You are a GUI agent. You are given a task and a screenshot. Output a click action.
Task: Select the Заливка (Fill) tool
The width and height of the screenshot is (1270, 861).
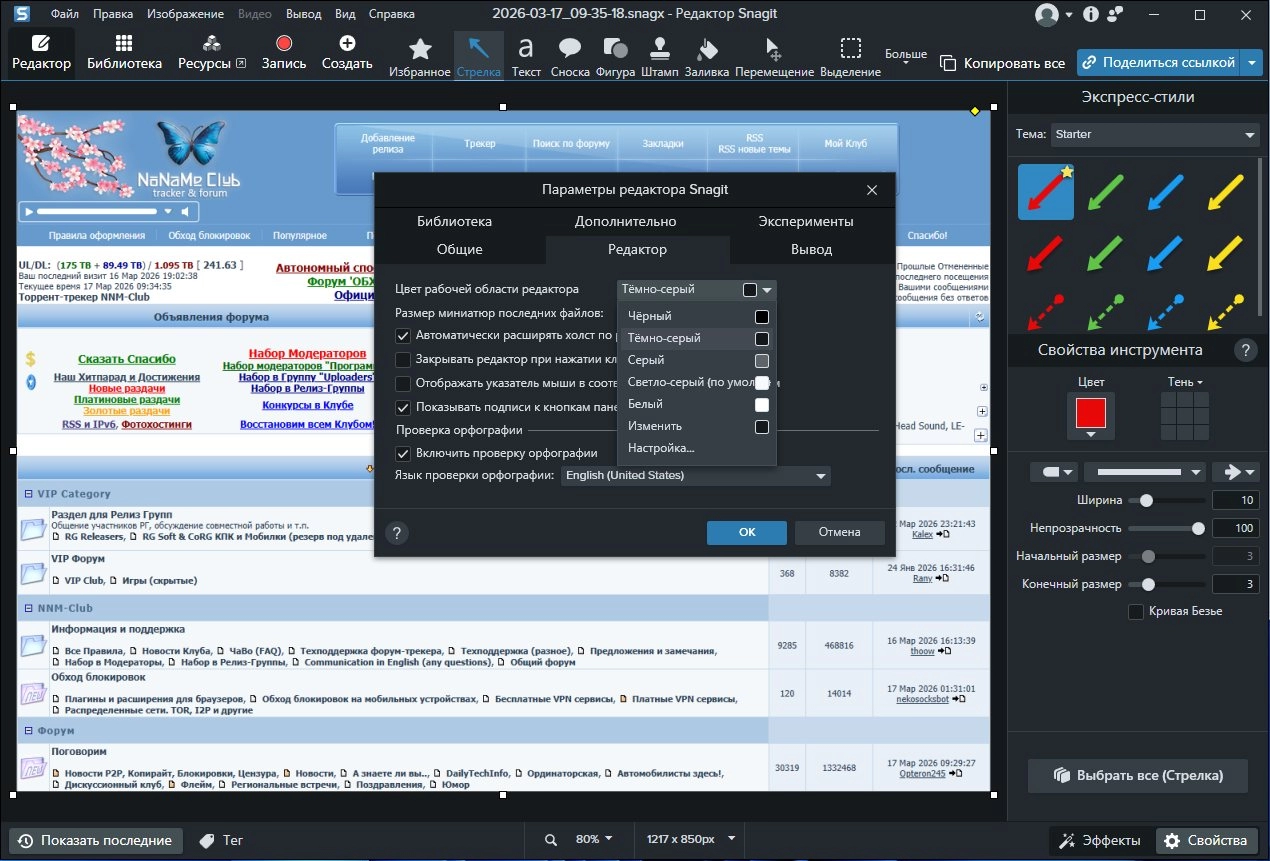(707, 56)
